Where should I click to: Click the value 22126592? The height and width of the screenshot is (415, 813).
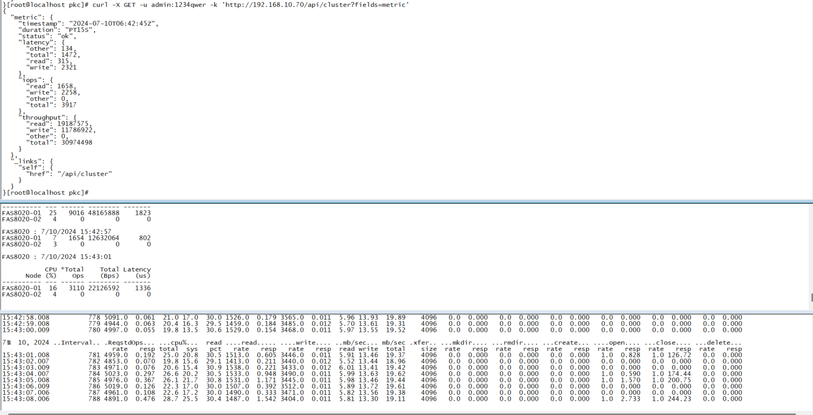click(x=103, y=288)
